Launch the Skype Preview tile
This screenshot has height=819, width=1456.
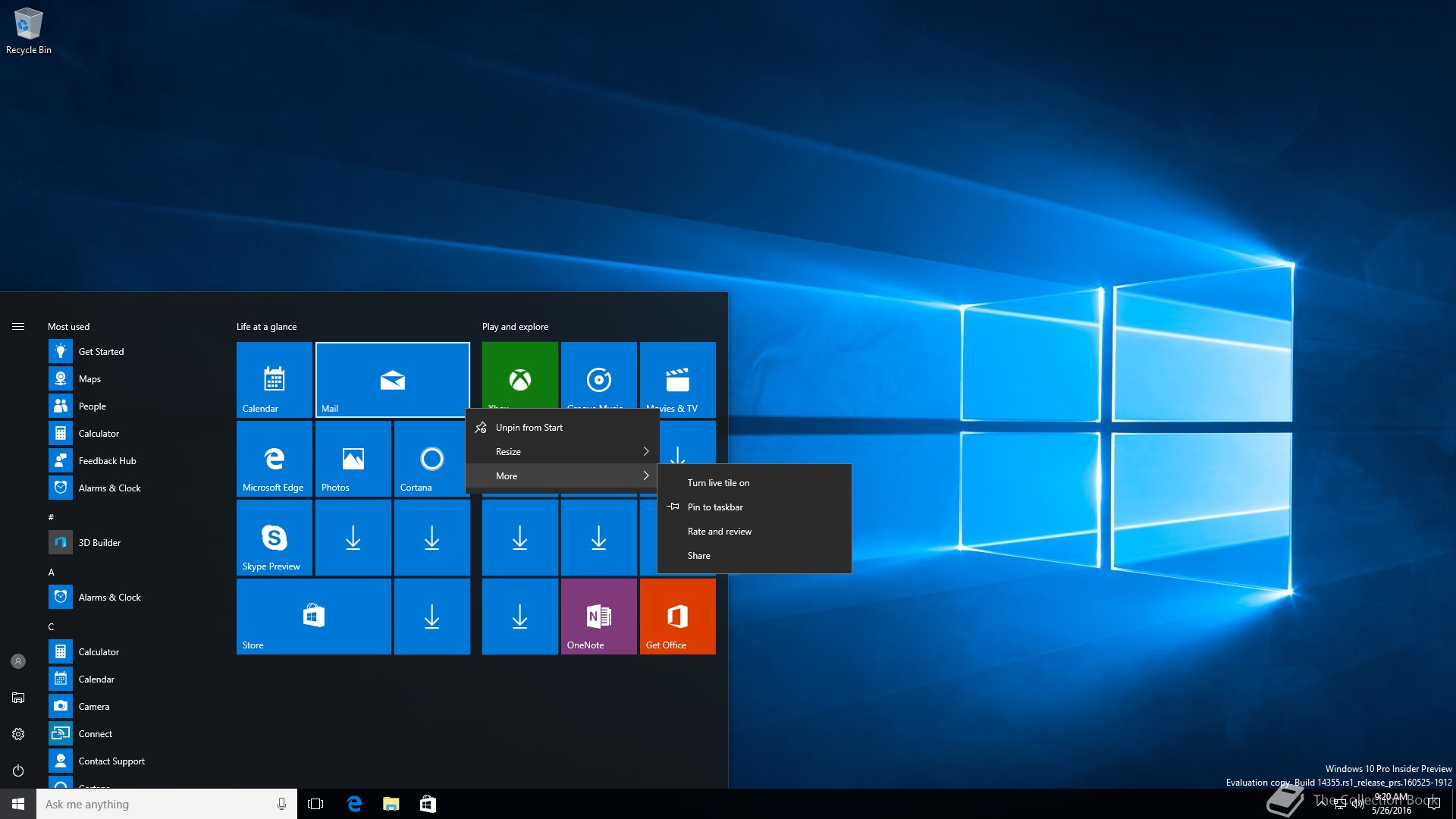[x=274, y=537]
